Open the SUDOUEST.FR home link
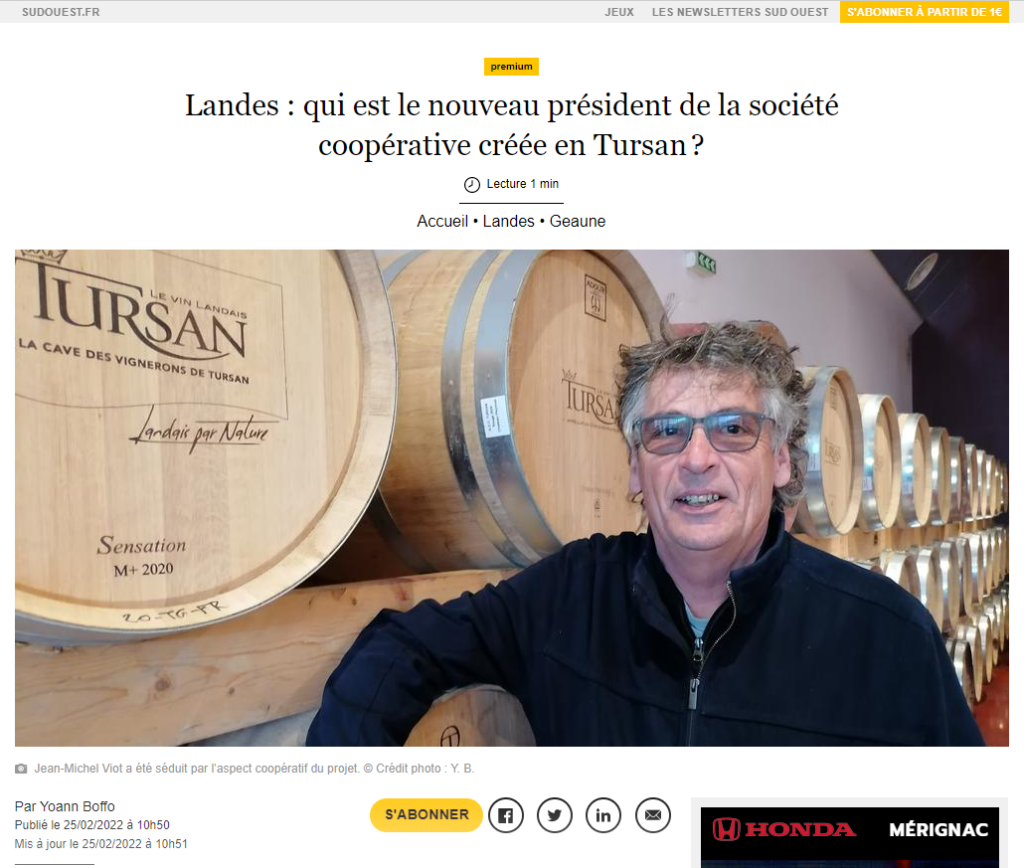Image resolution: width=1024 pixels, height=868 pixels. coord(61,12)
